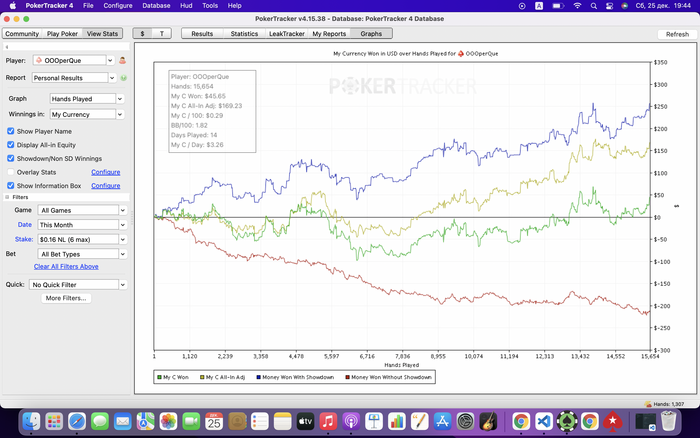Screen dimensions: 700x438
Task: Open the Wi-Fi status menu
Action: (577, 6)
